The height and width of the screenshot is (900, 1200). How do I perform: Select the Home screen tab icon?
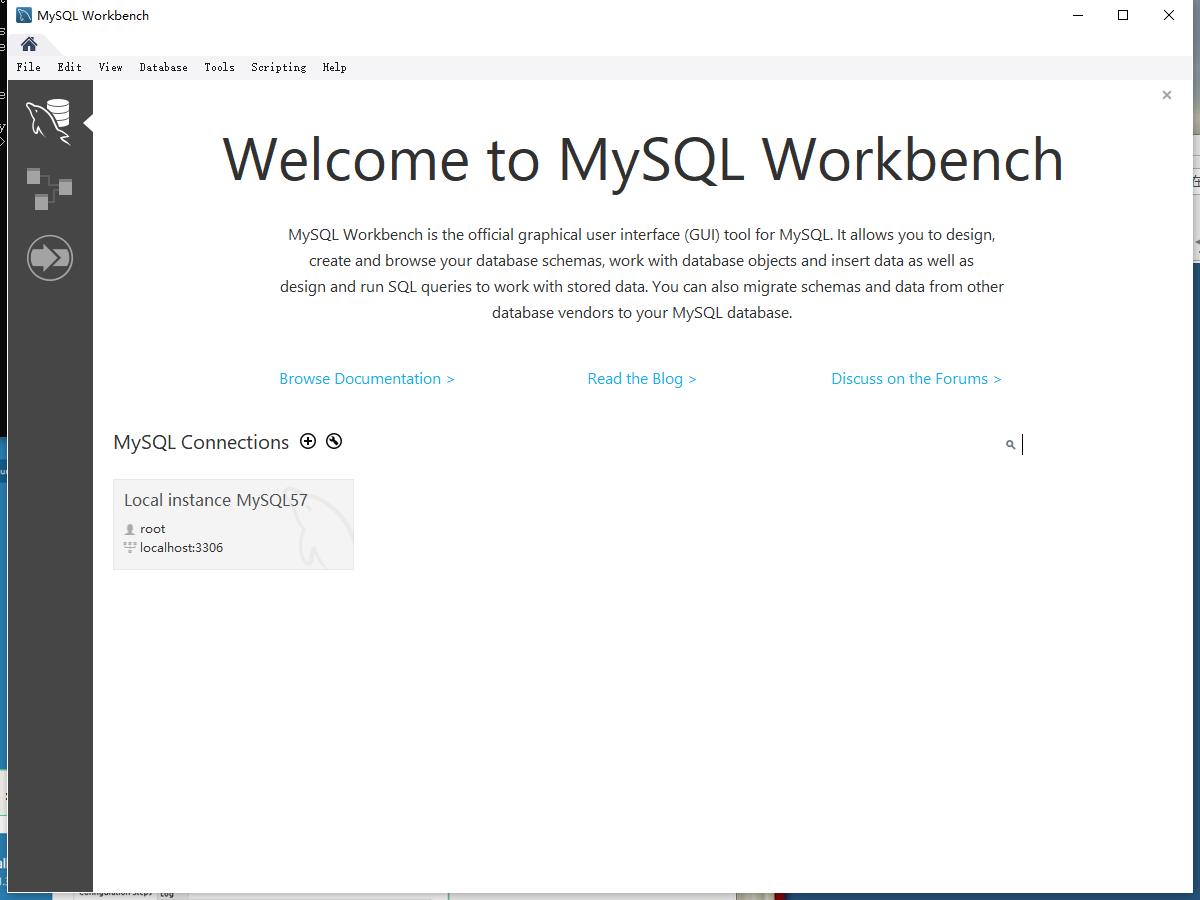[28, 44]
